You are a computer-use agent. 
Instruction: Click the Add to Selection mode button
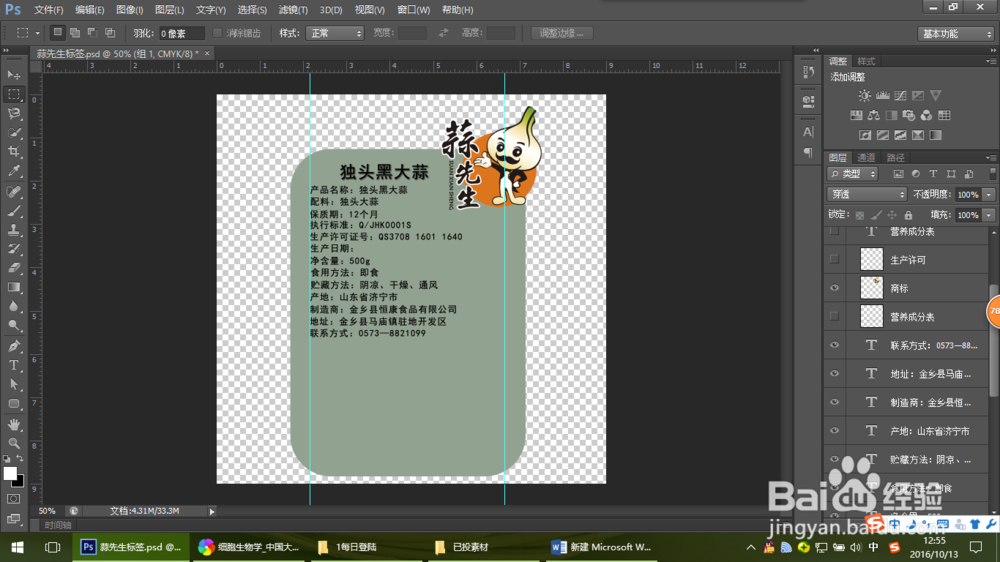75,33
